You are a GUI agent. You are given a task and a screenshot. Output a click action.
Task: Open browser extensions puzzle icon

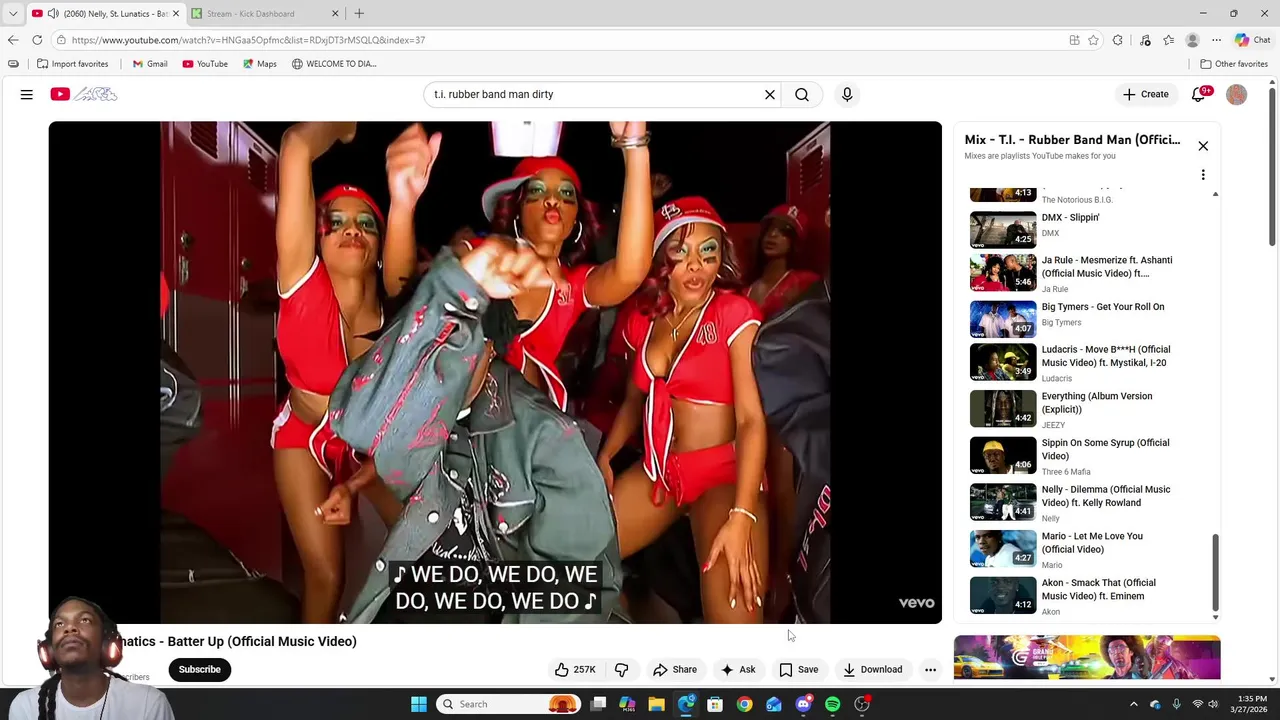pos(1118,40)
